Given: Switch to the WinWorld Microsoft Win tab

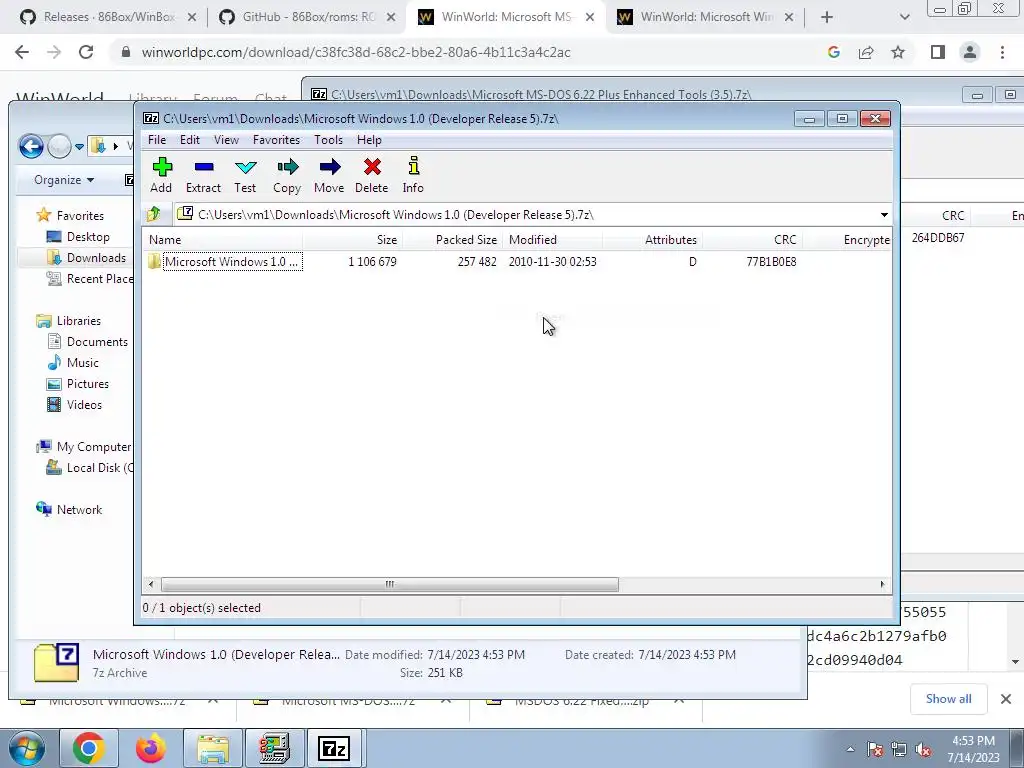Looking at the screenshot, I should (x=705, y=18).
